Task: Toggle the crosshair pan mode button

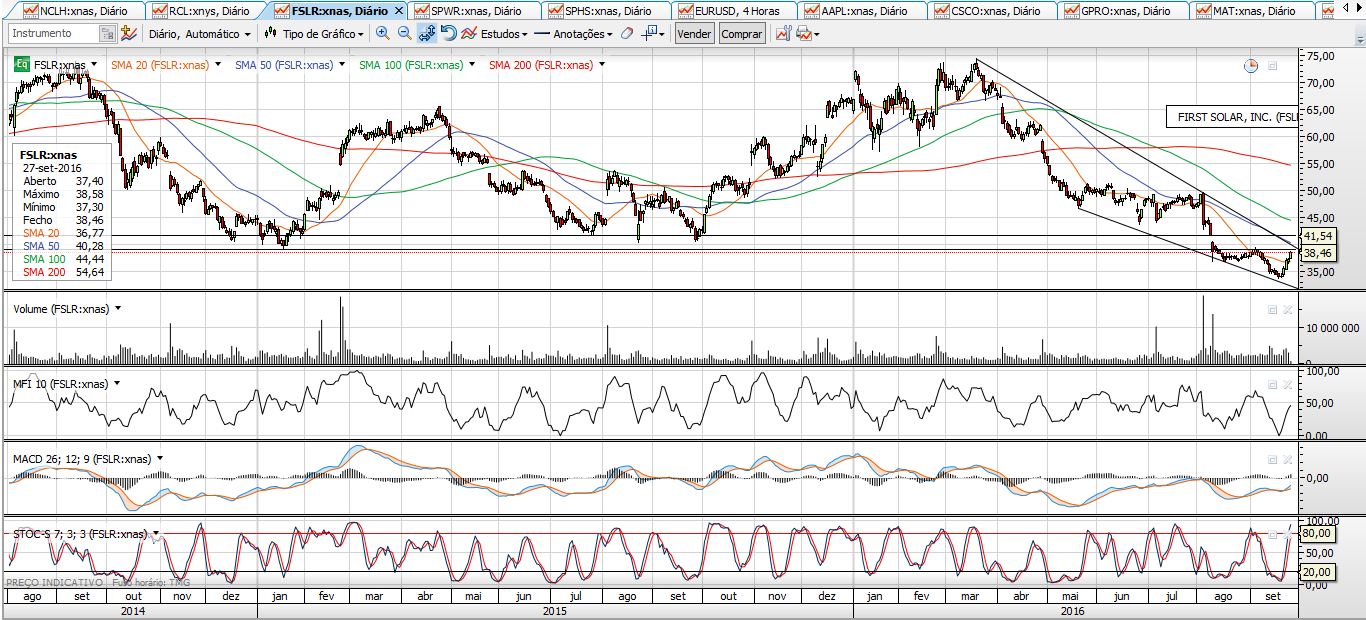Action: (427, 33)
